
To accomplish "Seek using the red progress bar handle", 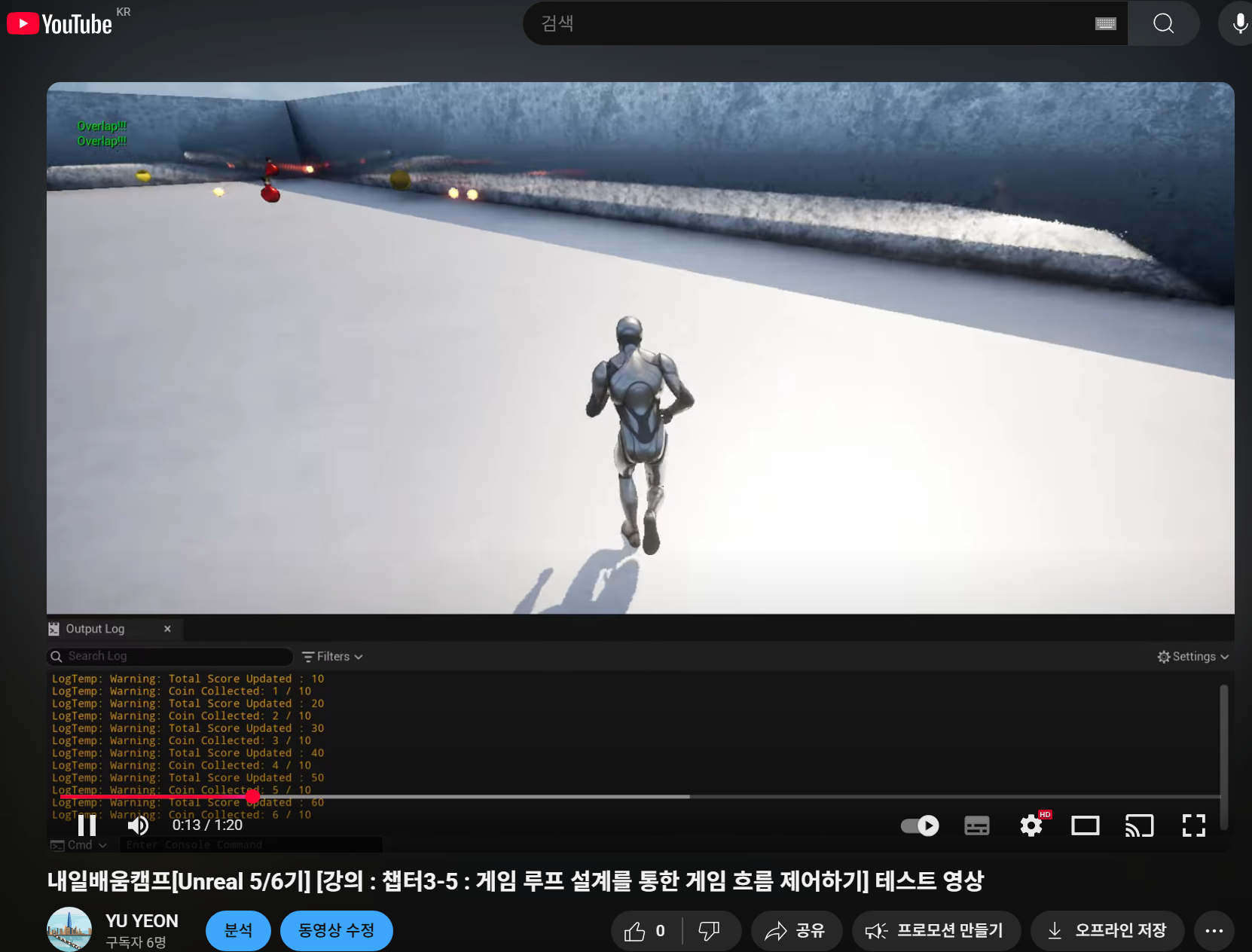I will tap(252, 796).
